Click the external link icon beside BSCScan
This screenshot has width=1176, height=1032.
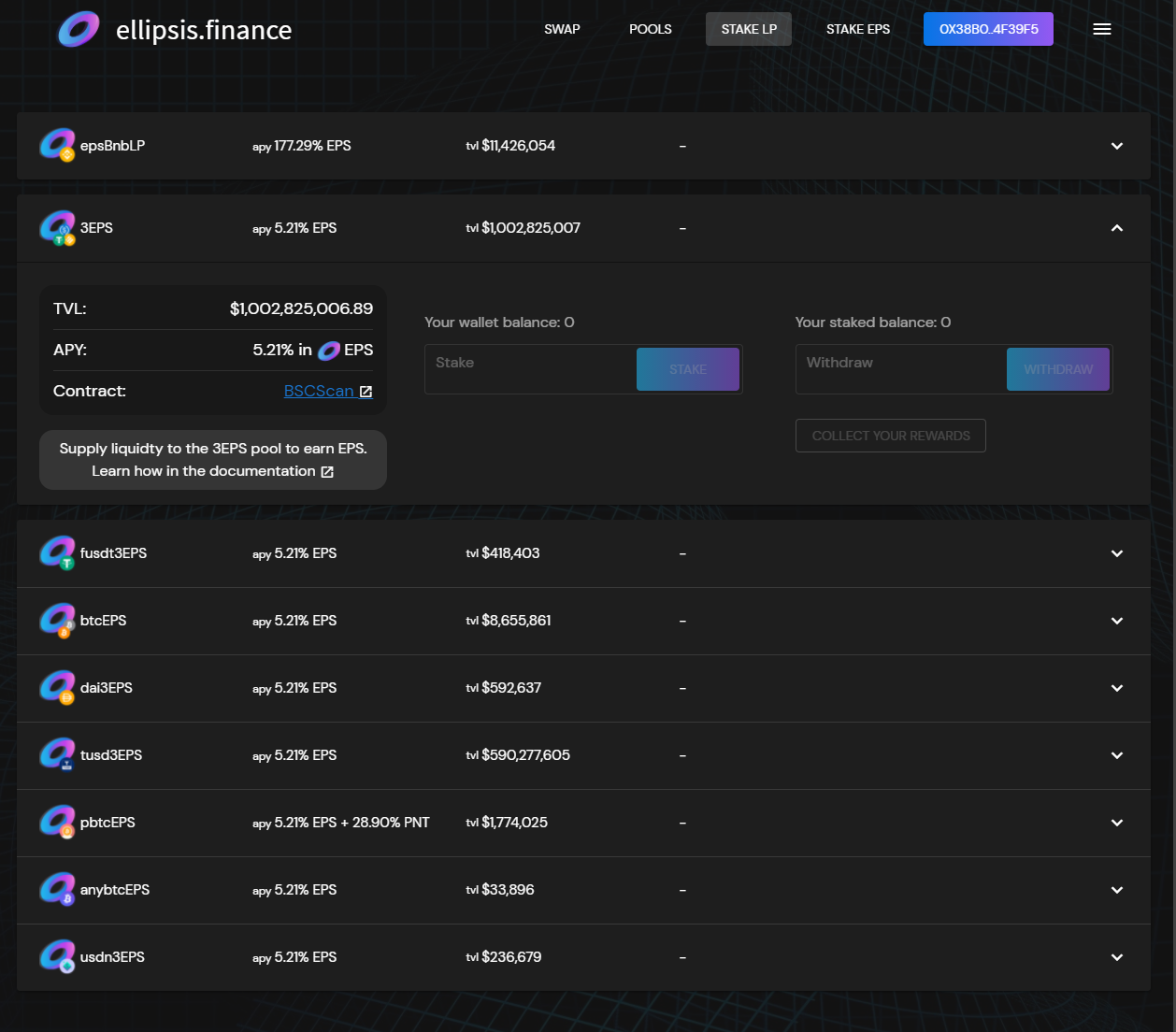coord(366,392)
